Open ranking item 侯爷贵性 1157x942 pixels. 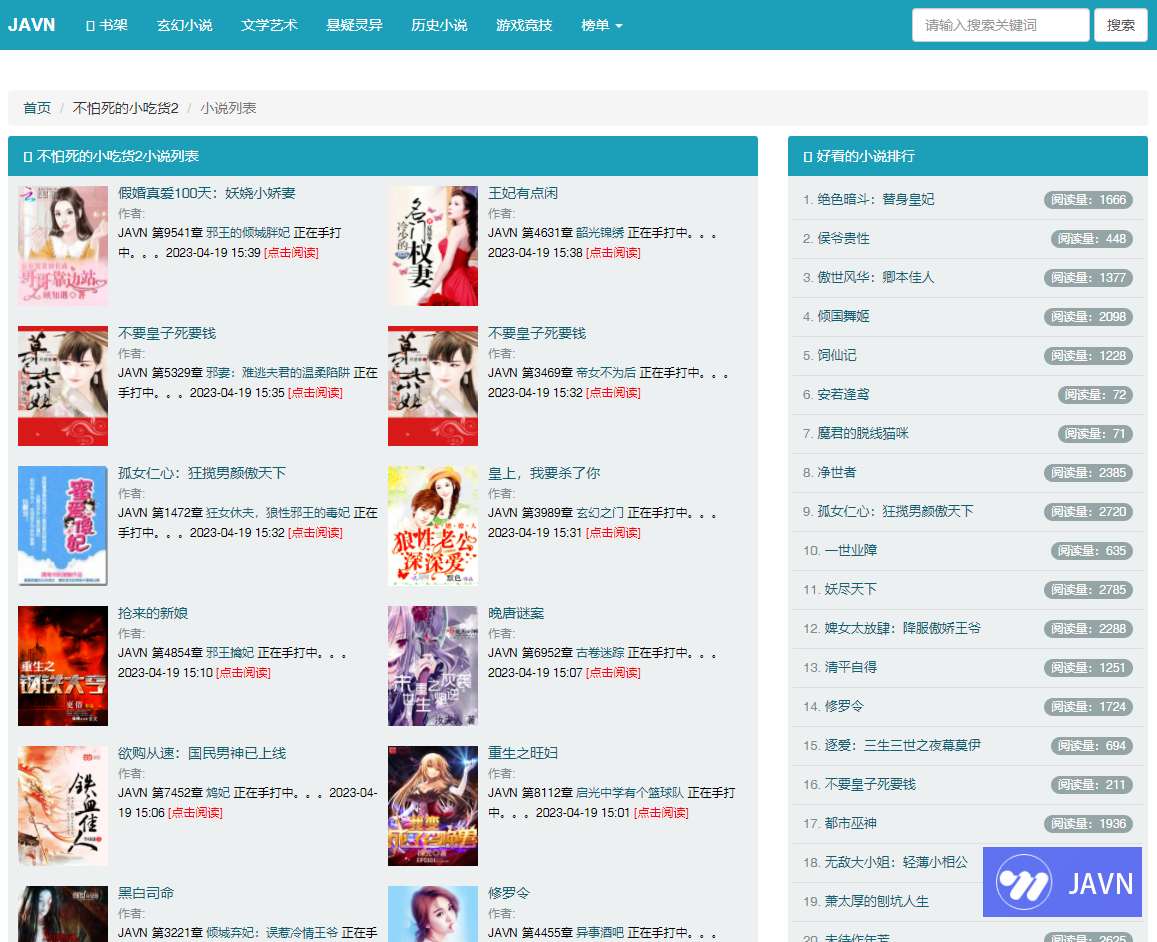coord(843,239)
